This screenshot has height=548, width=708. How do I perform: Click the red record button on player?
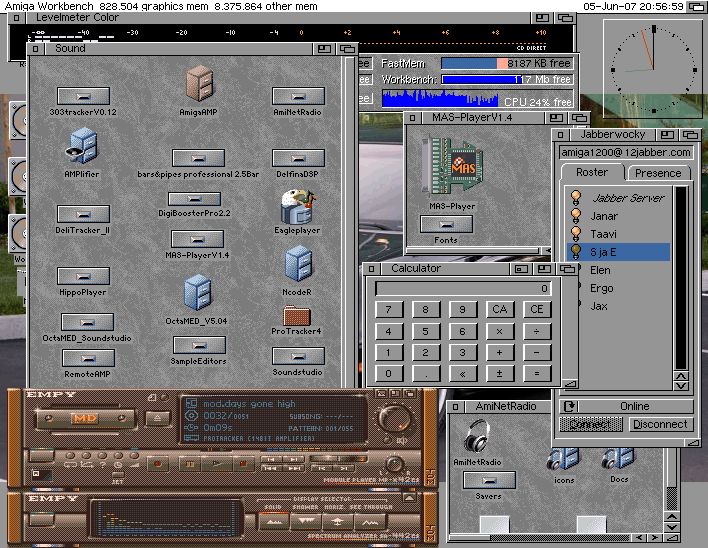coord(158,464)
